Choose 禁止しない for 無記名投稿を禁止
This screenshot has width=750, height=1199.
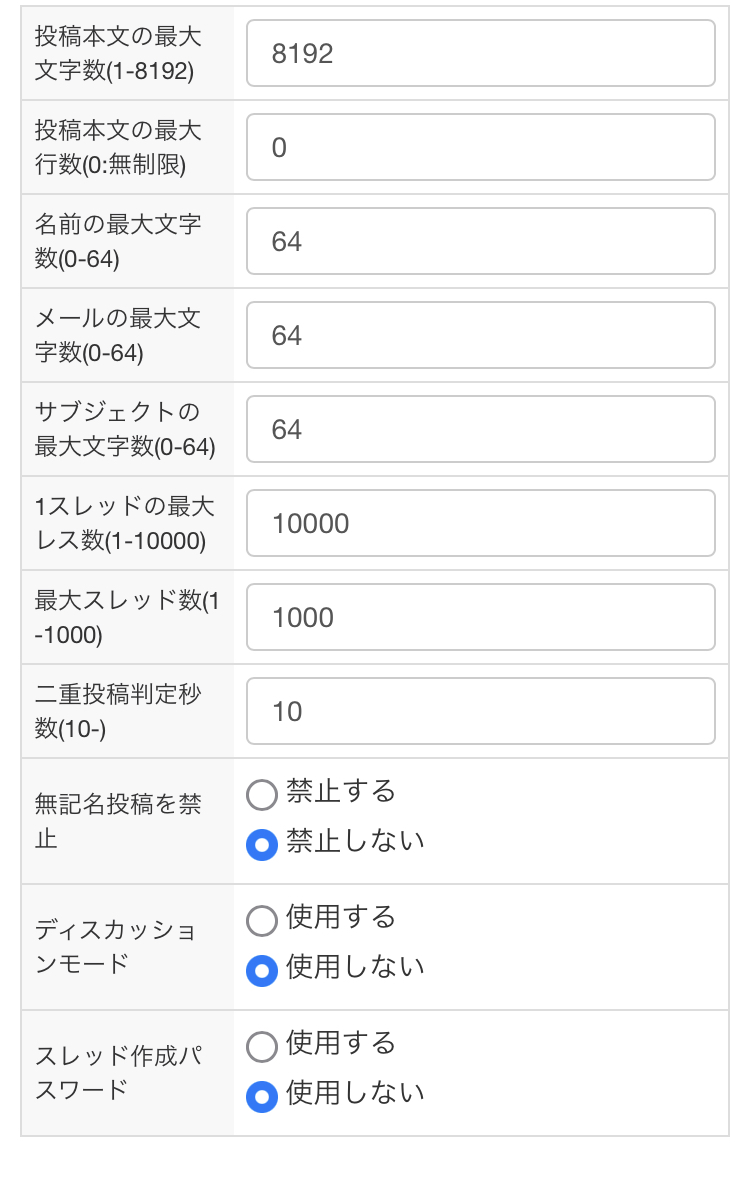point(262,846)
